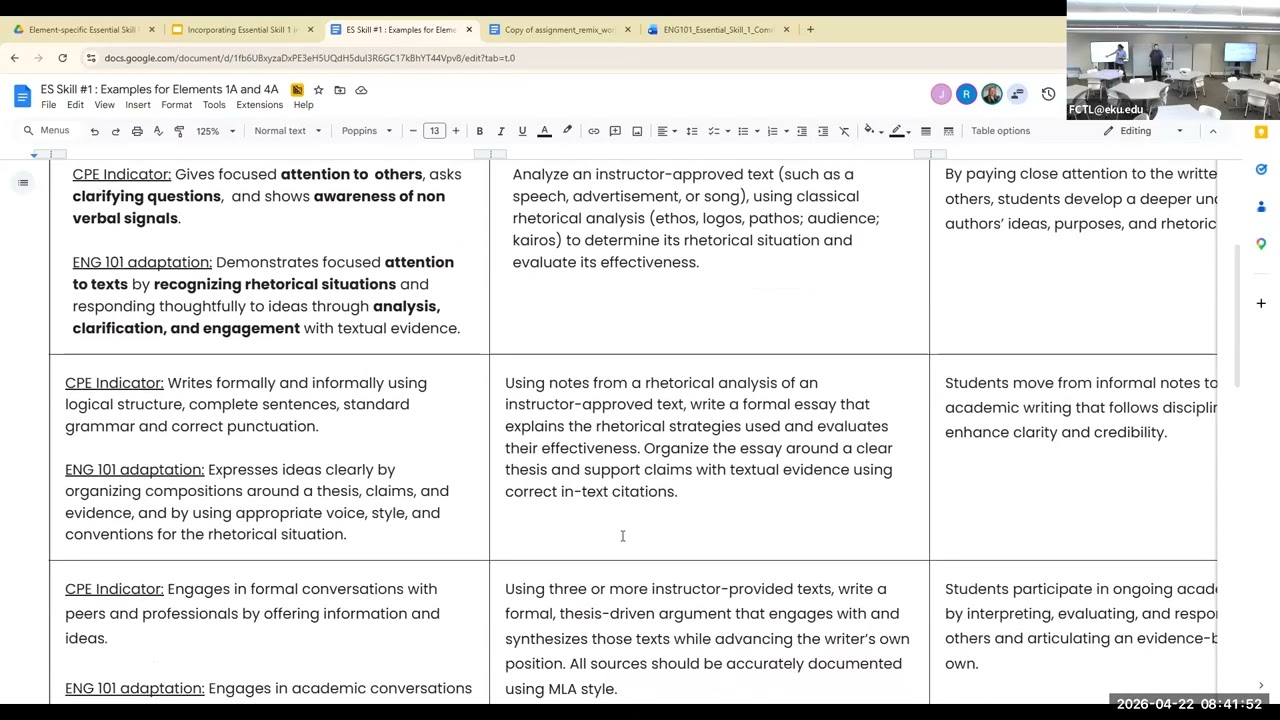Insert a checklist

714,131
